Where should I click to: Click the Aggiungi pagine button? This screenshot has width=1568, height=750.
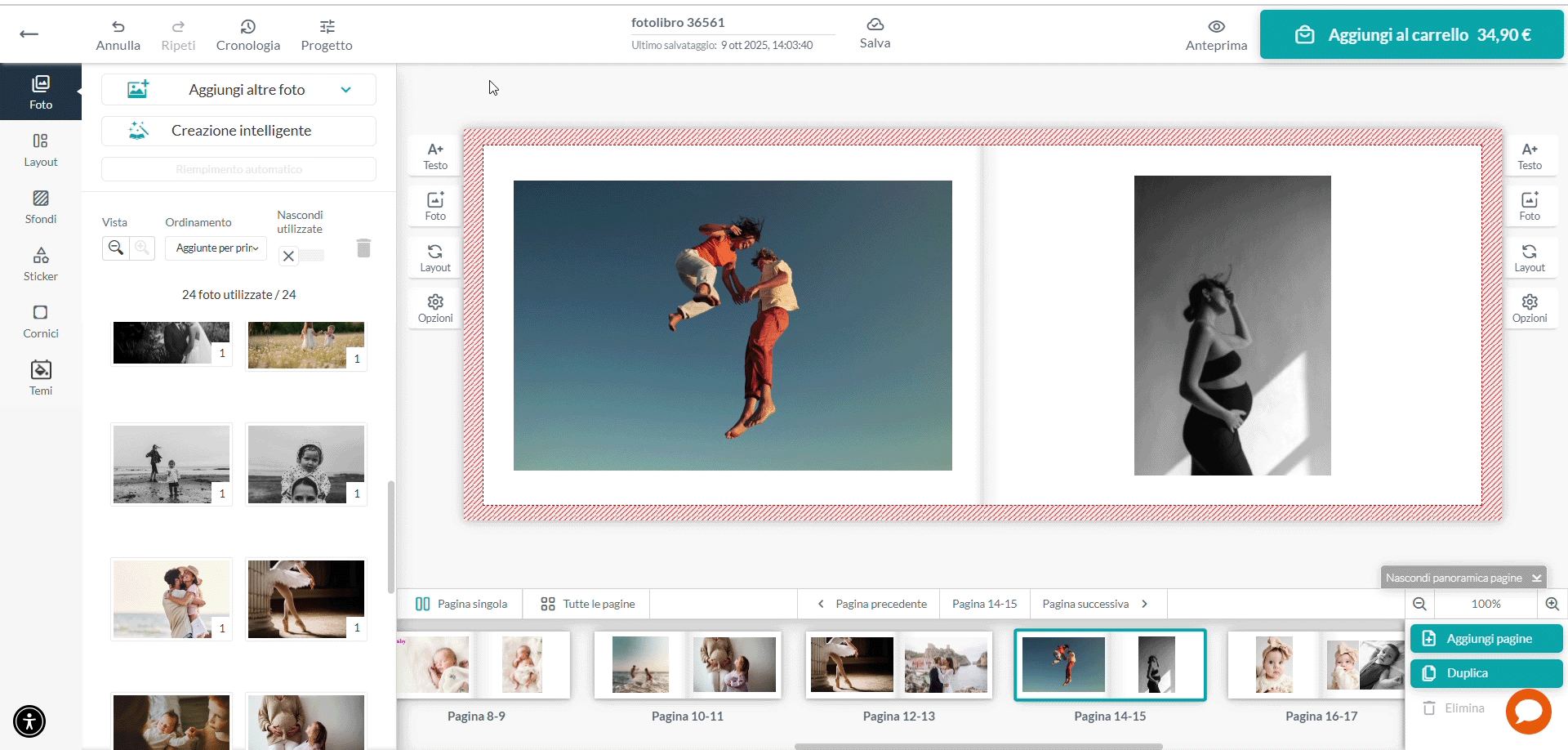tap(1486, 639)
